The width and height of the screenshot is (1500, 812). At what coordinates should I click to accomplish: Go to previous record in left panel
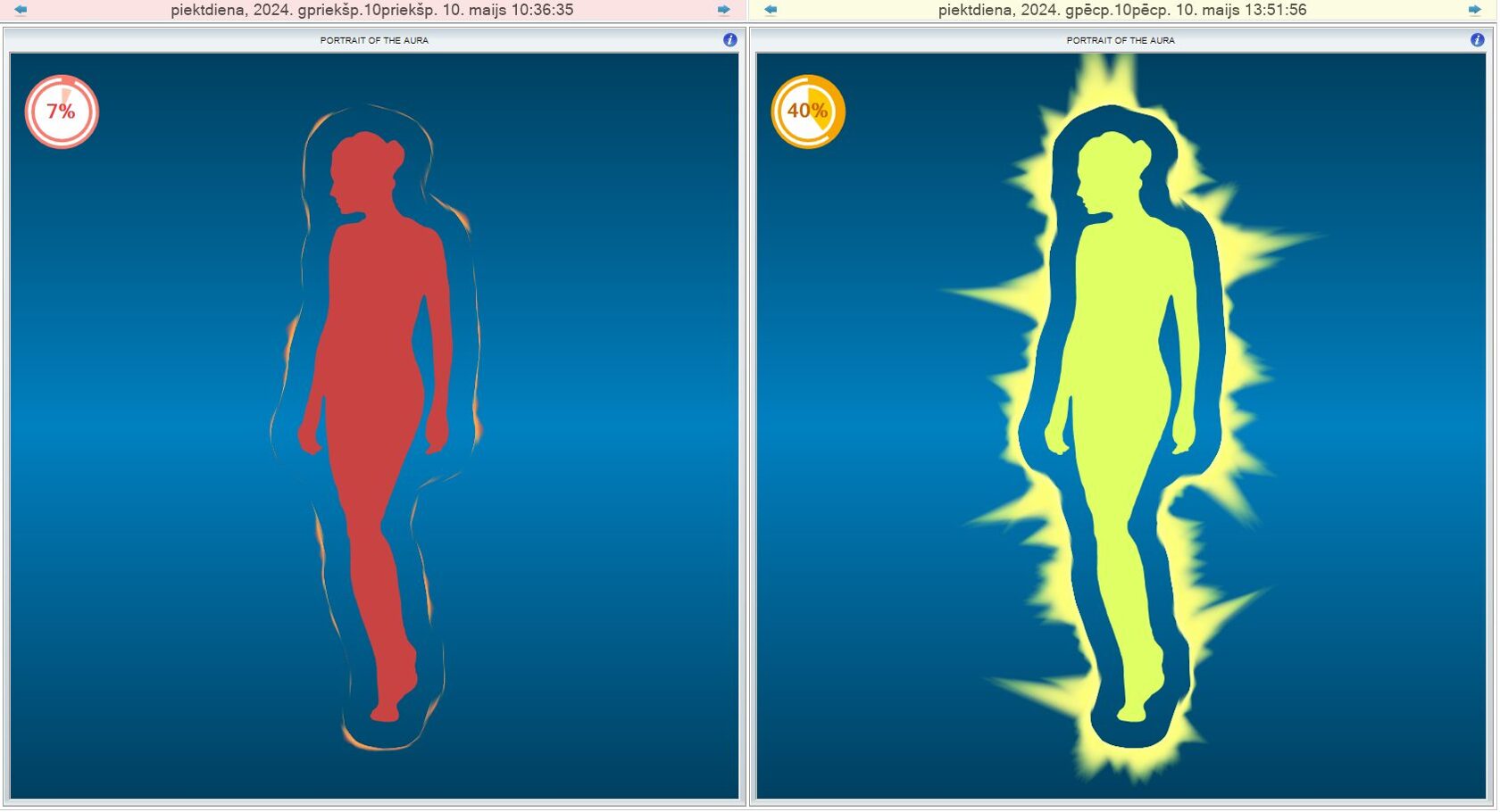pyautogui.click(x=21, y=10)
